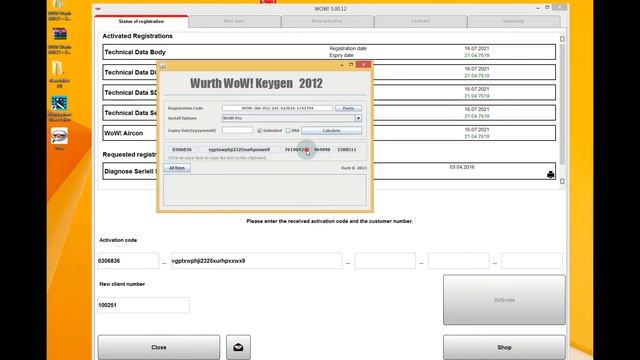The height and width of the screenshot is (360, 640).
Task: Copy the keygen key field 1588511
Action: pyautogui.click(x=347, y=150)
